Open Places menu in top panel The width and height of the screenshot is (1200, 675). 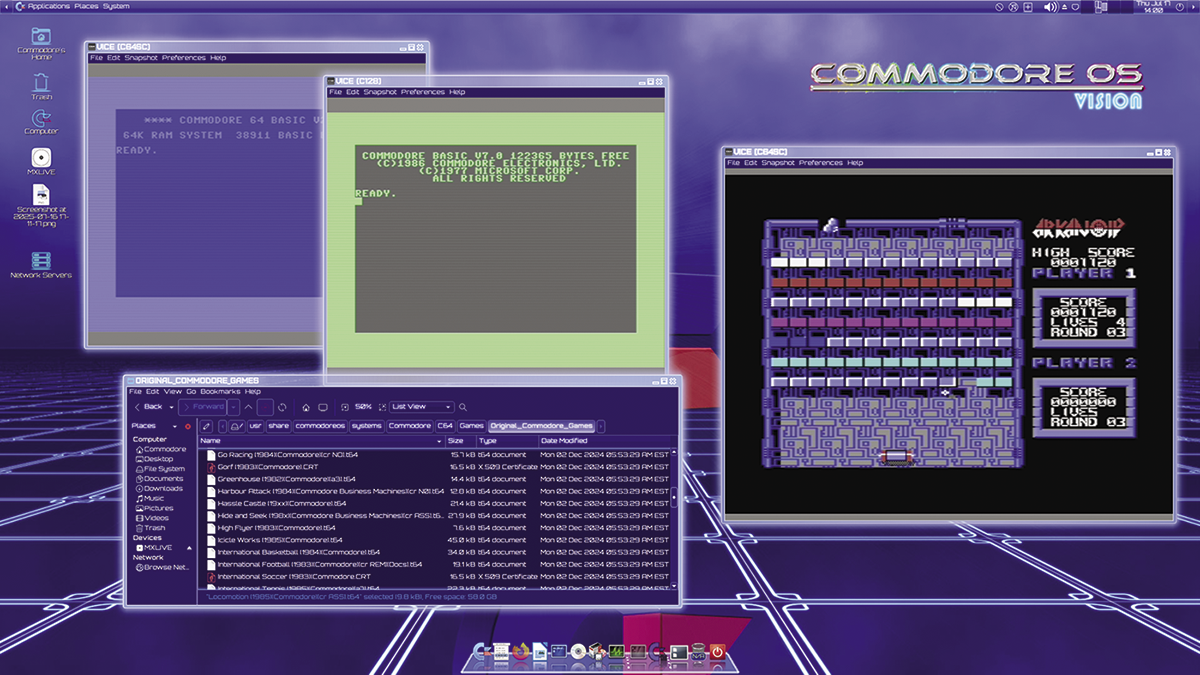87,6
